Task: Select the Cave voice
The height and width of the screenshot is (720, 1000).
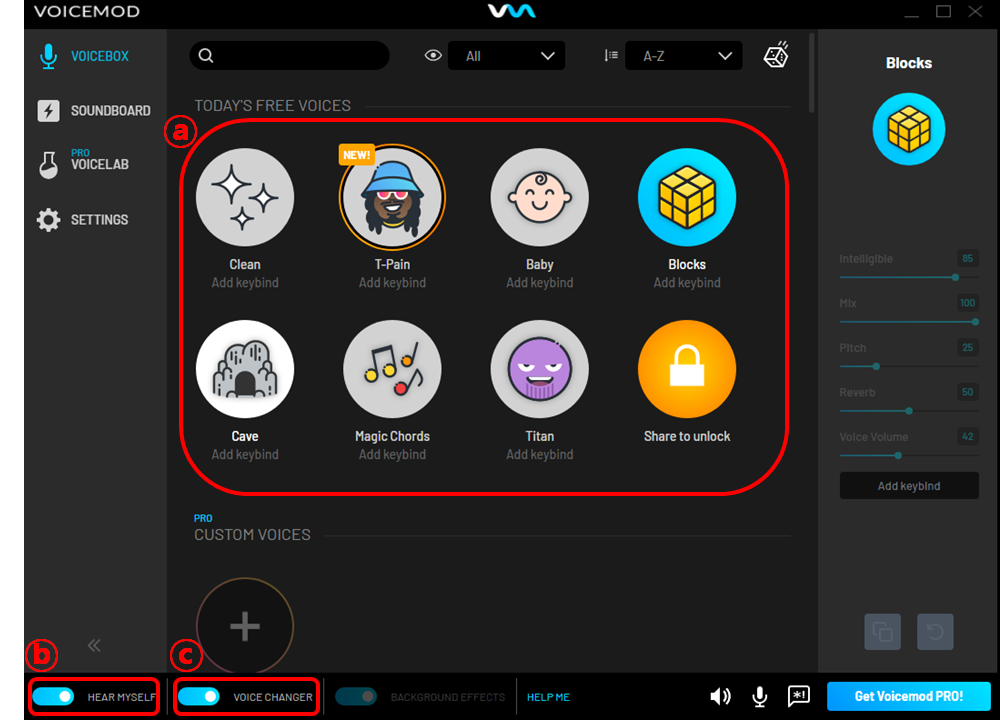Action: click(x=245, y=369)
